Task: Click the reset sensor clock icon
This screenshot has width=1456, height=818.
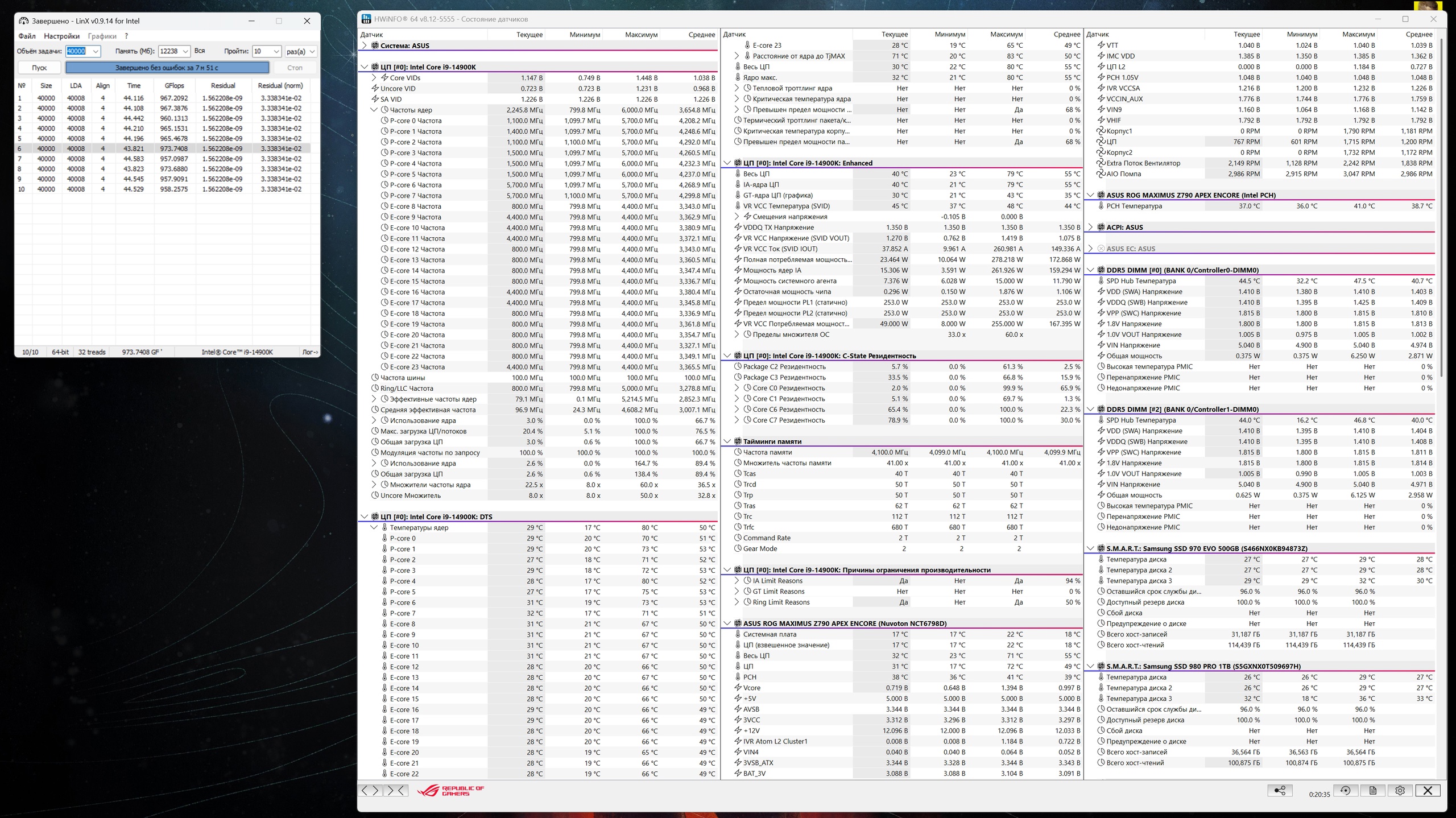Action: (x=1346, y=791)
